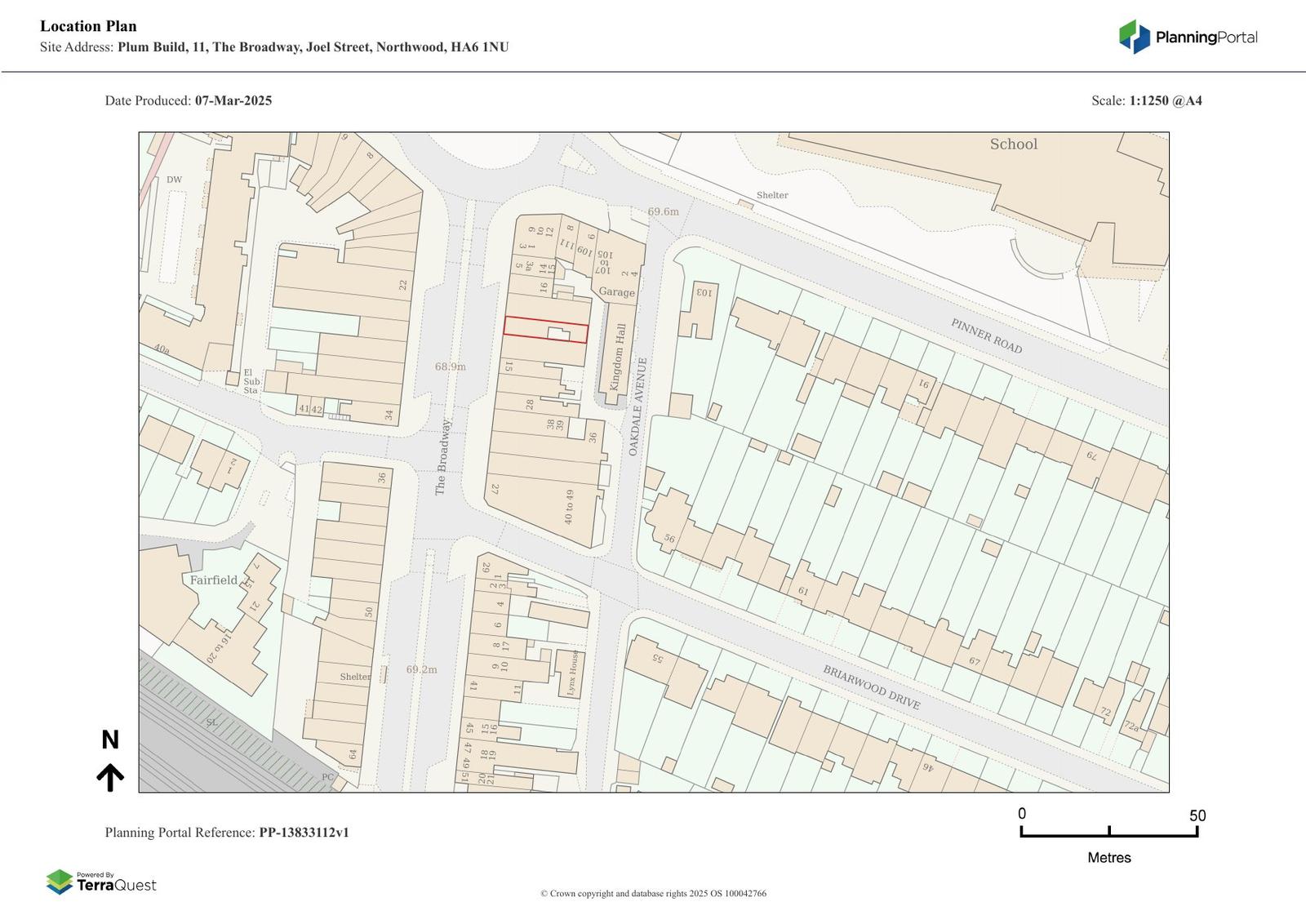Click the Planning Portal Reference PP-13833112v1

pos(304,833)
